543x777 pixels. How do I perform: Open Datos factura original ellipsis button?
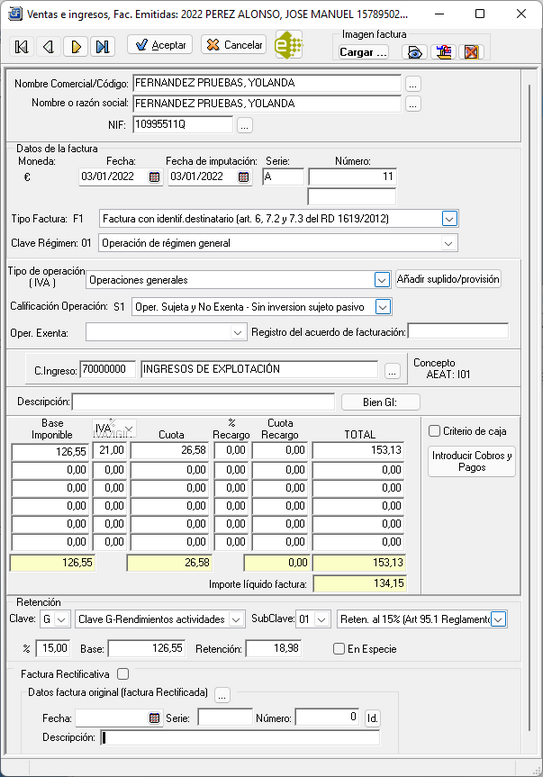pos(222,695)
